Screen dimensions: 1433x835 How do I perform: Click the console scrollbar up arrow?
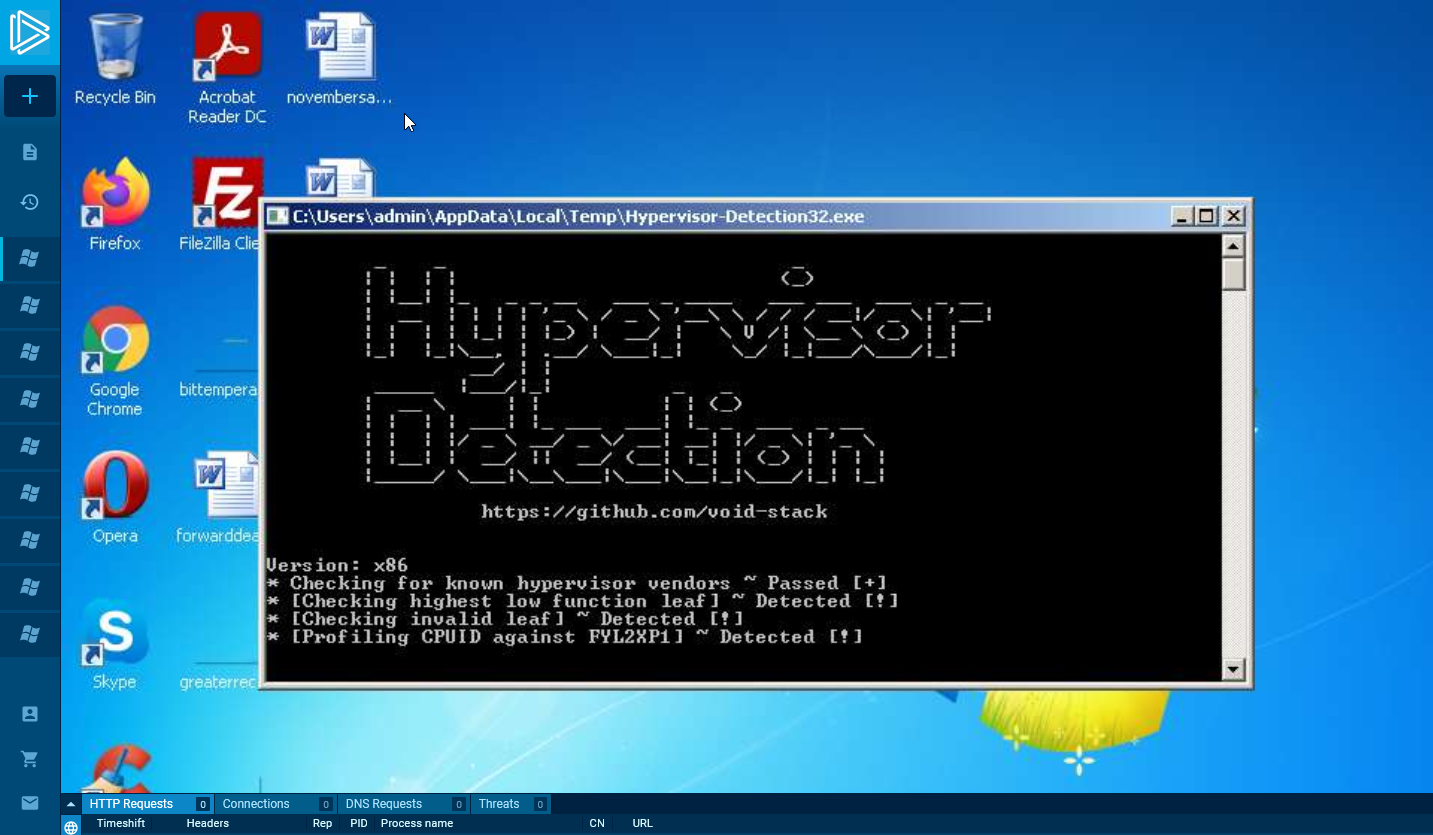coord(1233,246)
